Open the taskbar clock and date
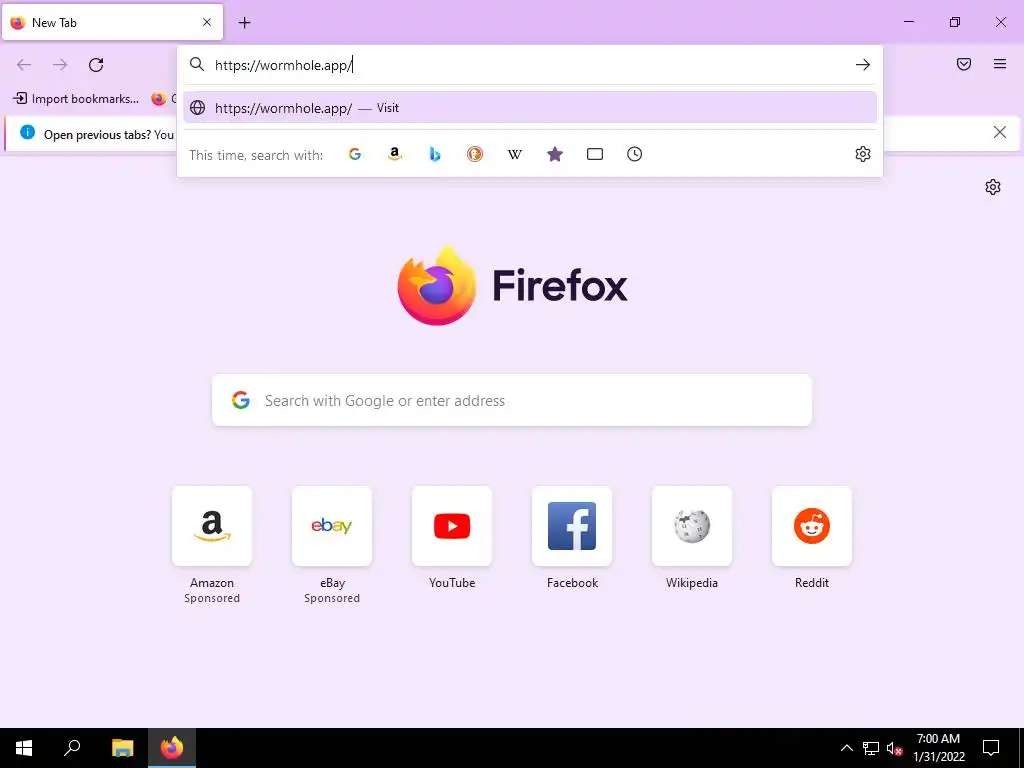Screen dimensions: 1024x768 938,748
